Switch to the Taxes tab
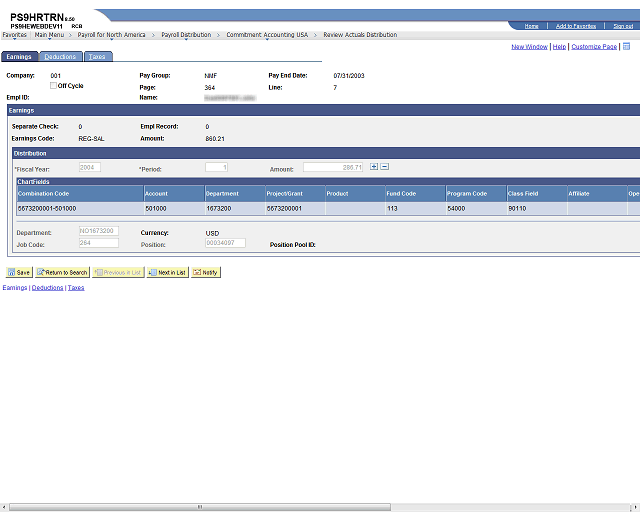This screenshot has width=640, height=512. [97, 56]
